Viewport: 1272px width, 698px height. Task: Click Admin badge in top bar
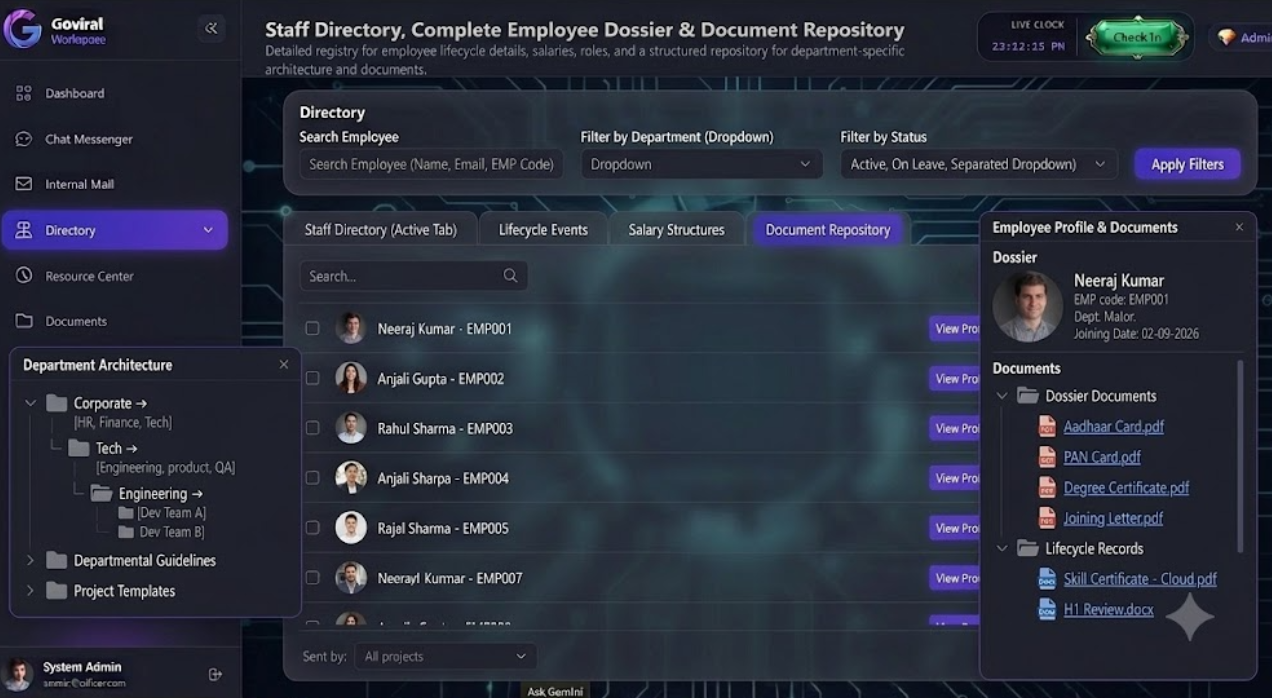[x=1241, y=37]
